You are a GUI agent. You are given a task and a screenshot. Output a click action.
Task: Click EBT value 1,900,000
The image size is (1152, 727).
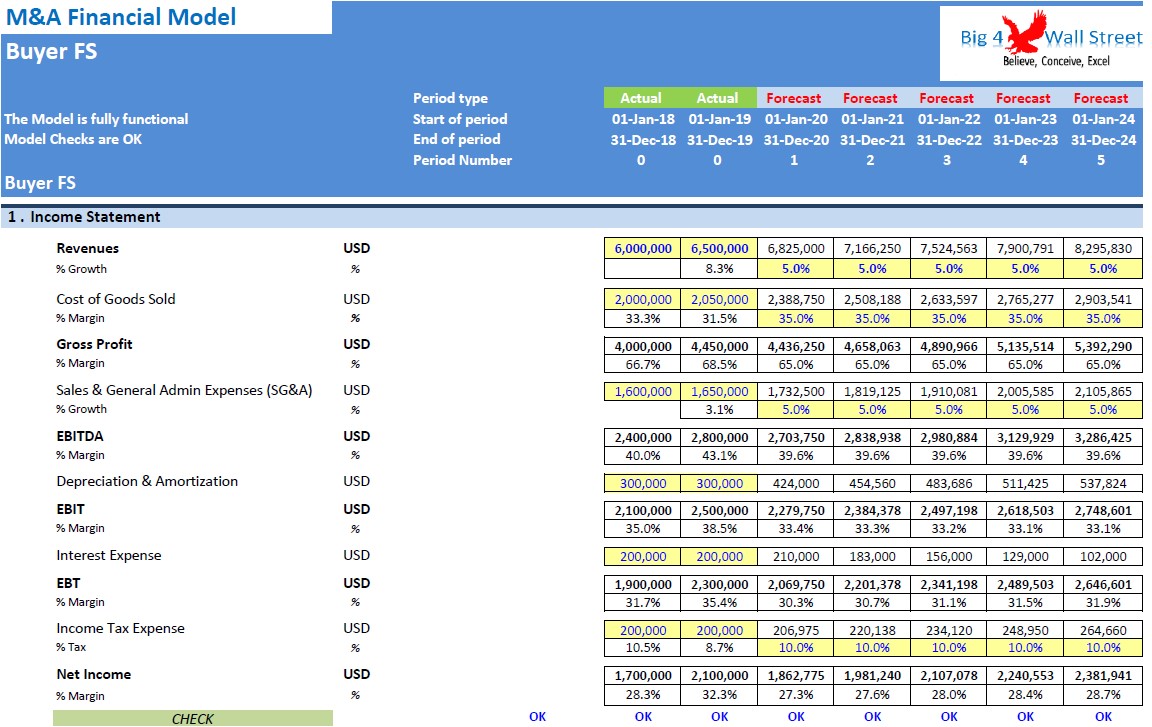[x=643, y=585]
